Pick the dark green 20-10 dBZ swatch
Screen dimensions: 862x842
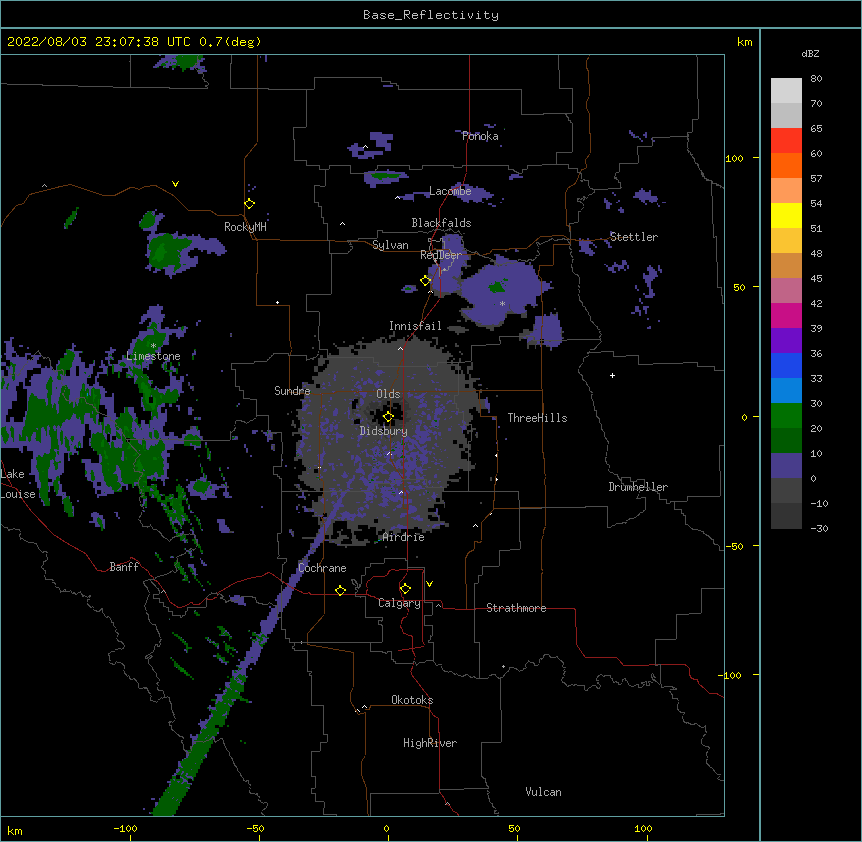pos(786,441)
